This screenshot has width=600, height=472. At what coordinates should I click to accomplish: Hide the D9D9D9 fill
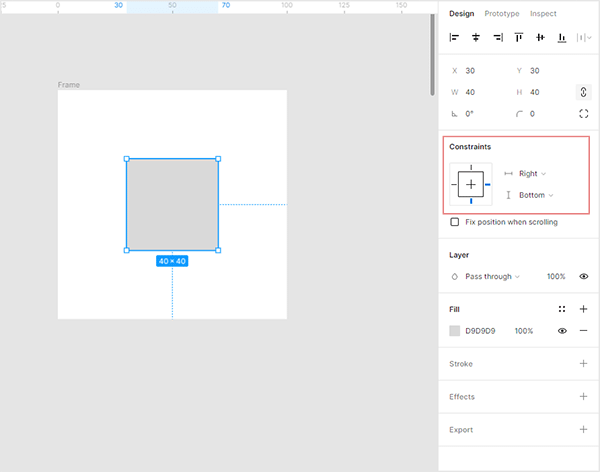[562, 331]
